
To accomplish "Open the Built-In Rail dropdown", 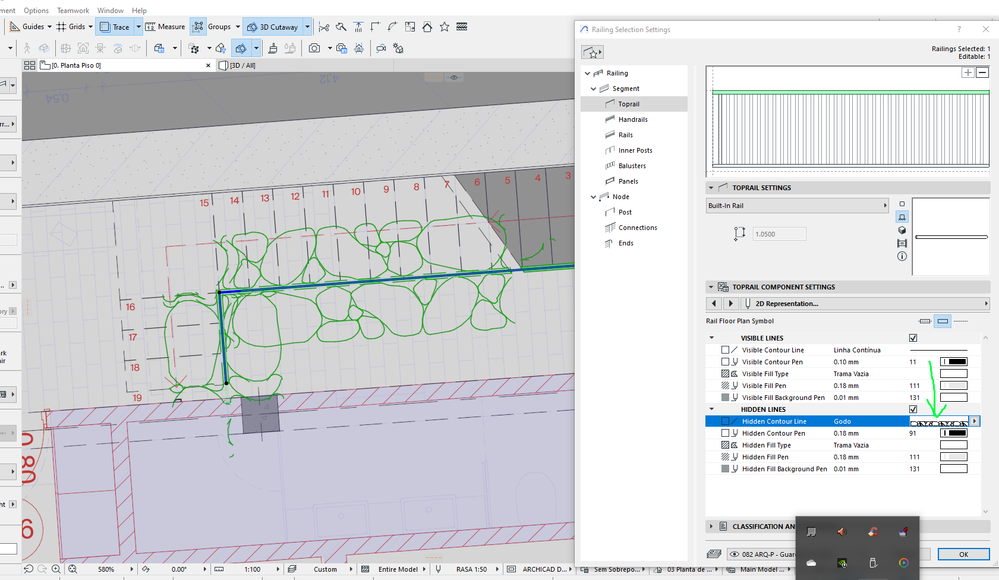I will tap(797, 206).
